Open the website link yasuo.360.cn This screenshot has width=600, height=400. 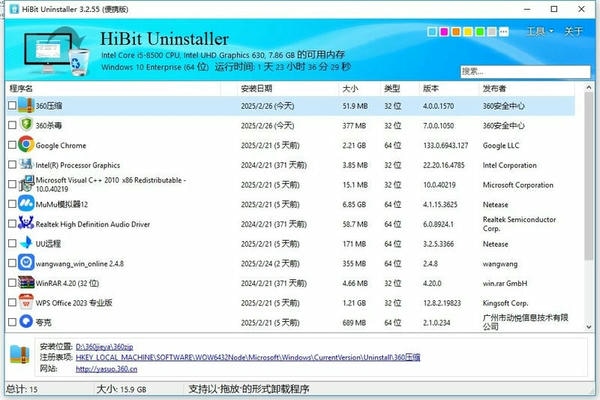click(x=106, y=369)
